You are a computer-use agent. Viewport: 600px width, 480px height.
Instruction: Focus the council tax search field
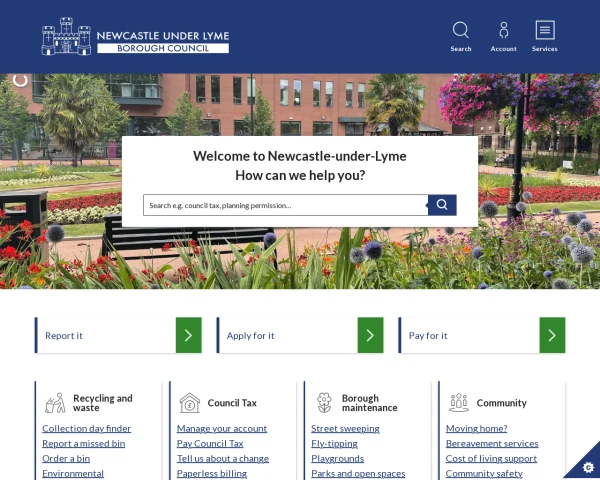(x=285, y=205)
